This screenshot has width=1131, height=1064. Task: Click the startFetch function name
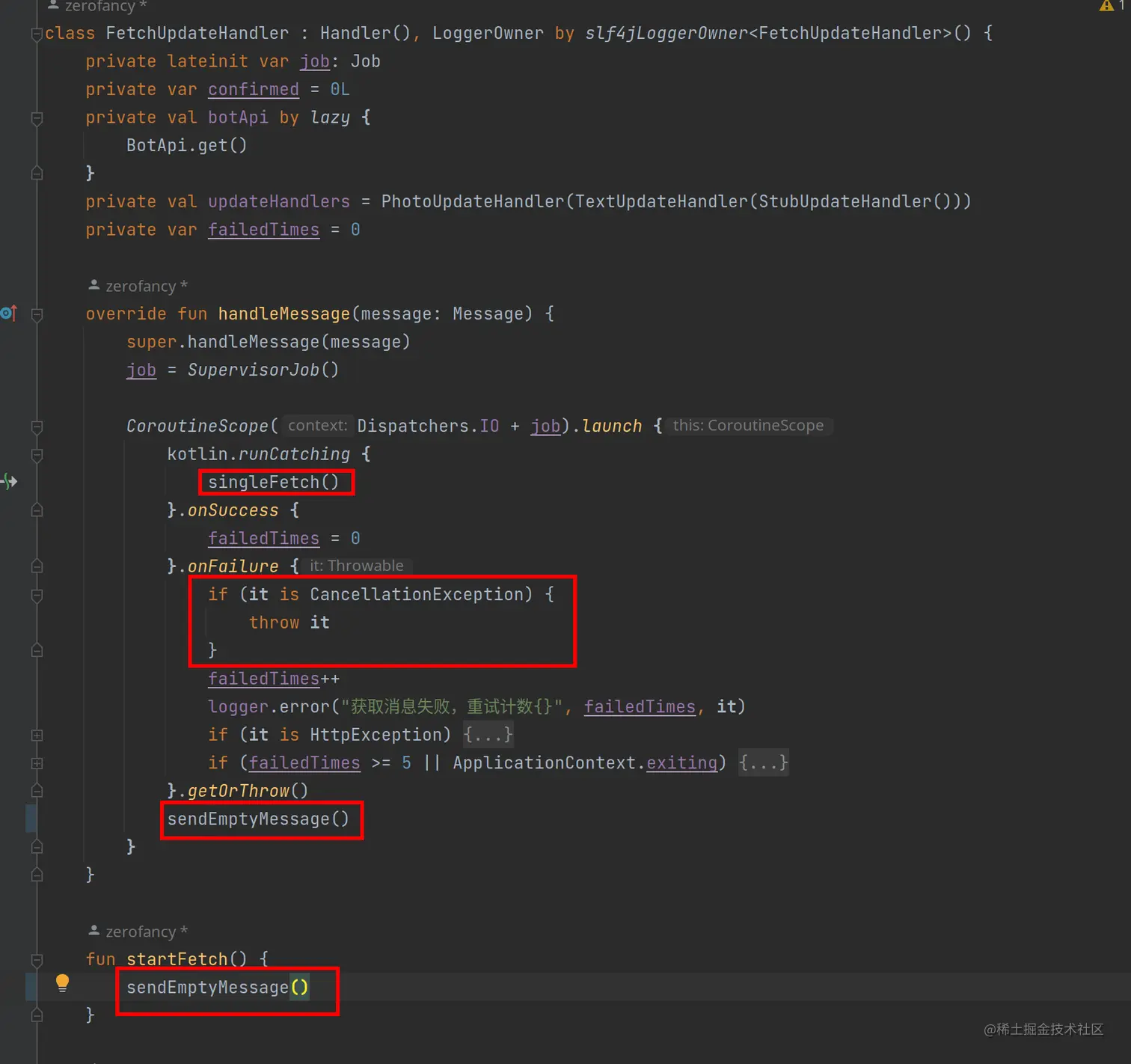[x=177, y=959]
